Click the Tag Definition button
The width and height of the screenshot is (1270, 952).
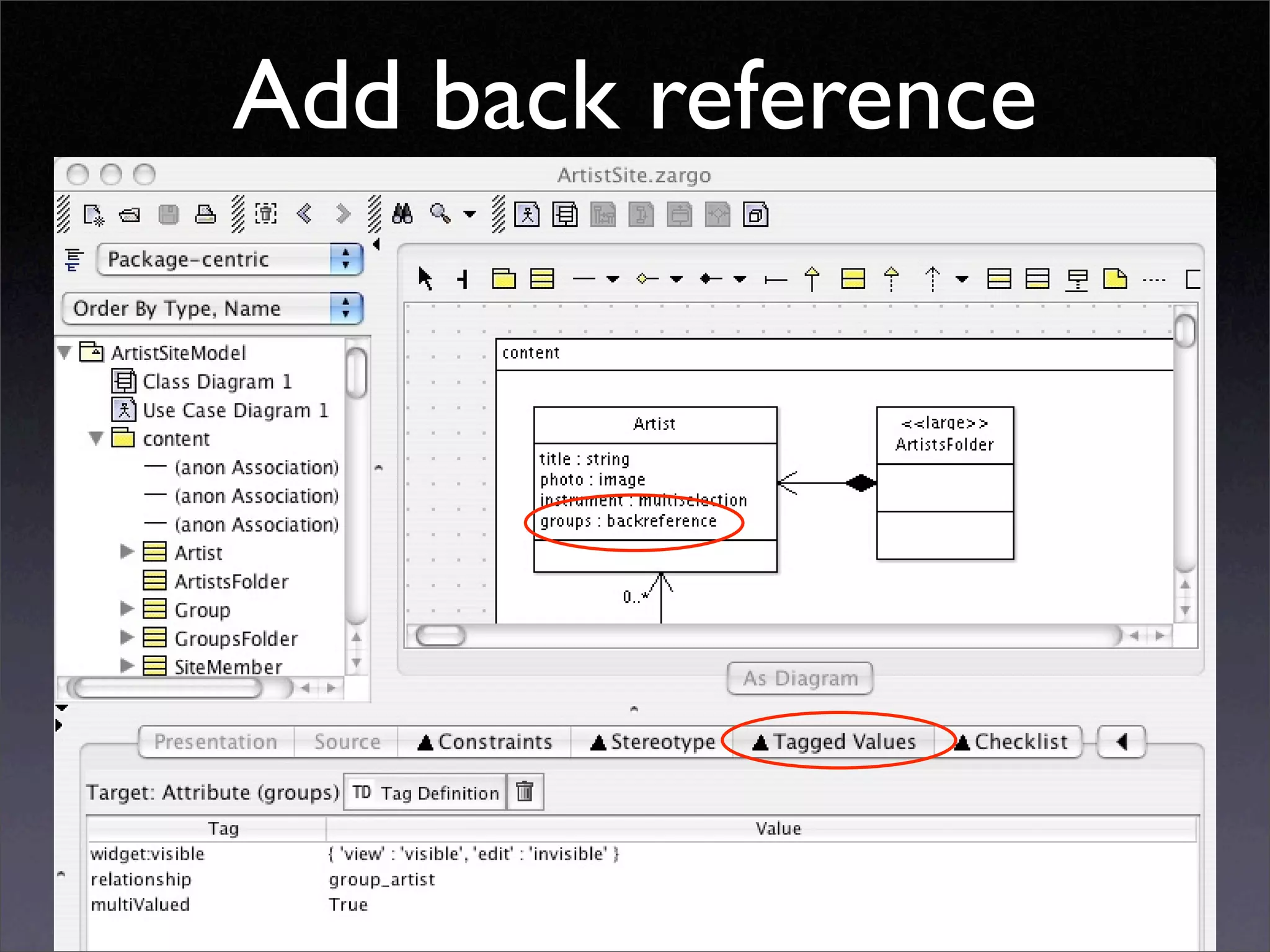pos(425,793)
